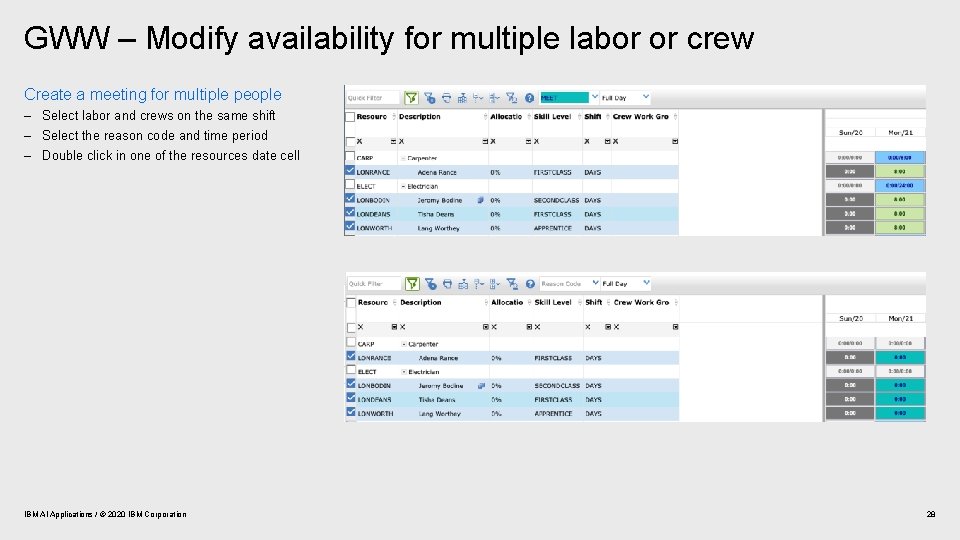This screenshot has height=540, width=960.
Task: Click the Description column sort arrows, upper grid
Action: [x=486, y=116]
